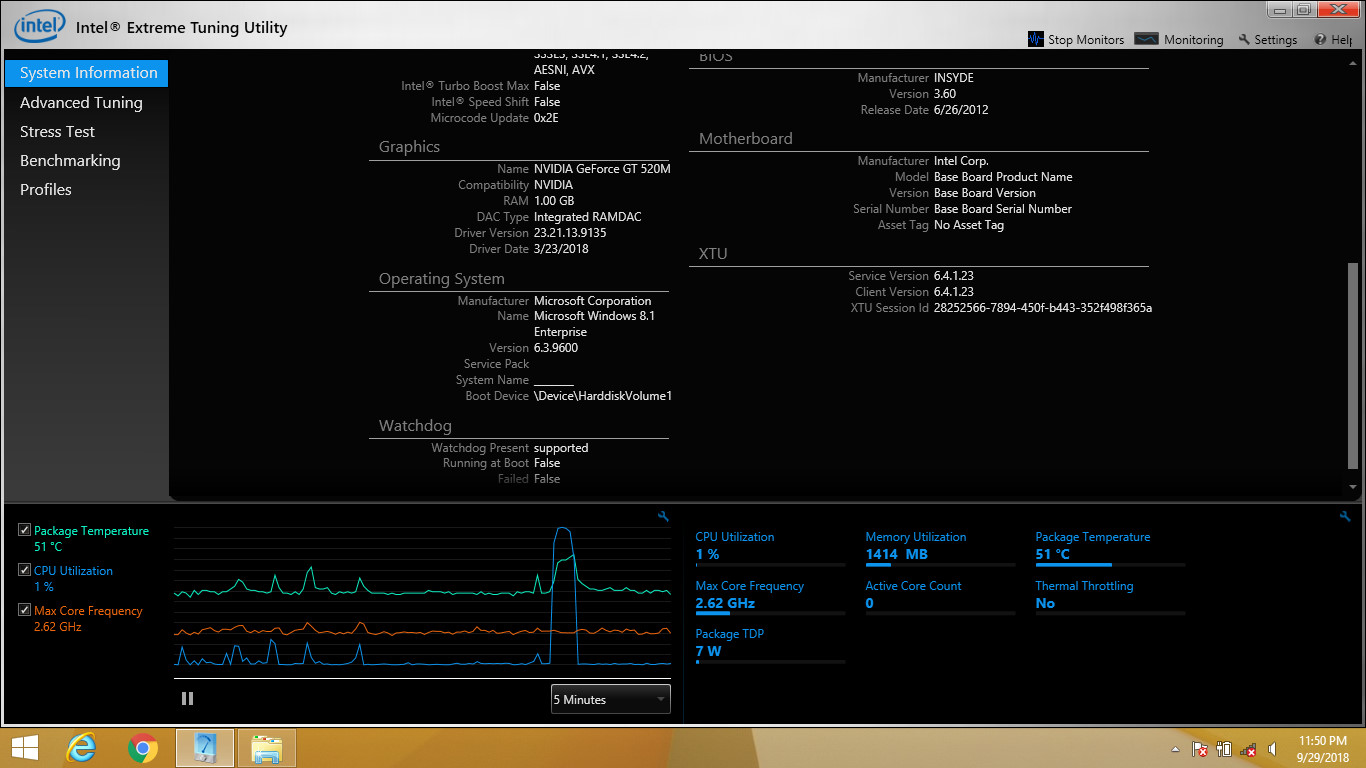Click 'NVIDIA GeForce GT 520M' graphics name
Viewport: 1366px width, 768px height.
[x=602, y=169]
